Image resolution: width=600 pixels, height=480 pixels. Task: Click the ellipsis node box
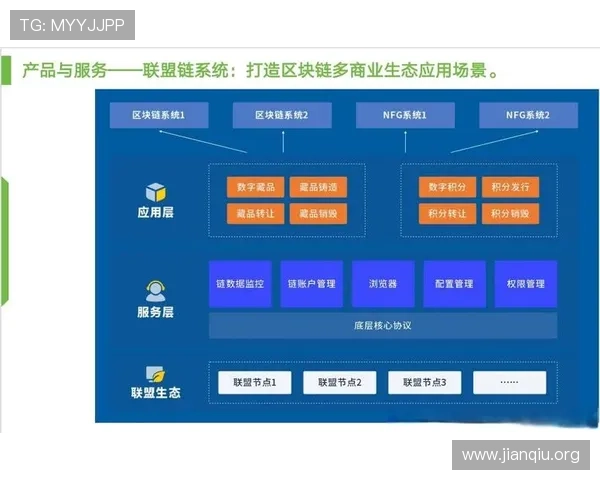[x=510, y=382]
